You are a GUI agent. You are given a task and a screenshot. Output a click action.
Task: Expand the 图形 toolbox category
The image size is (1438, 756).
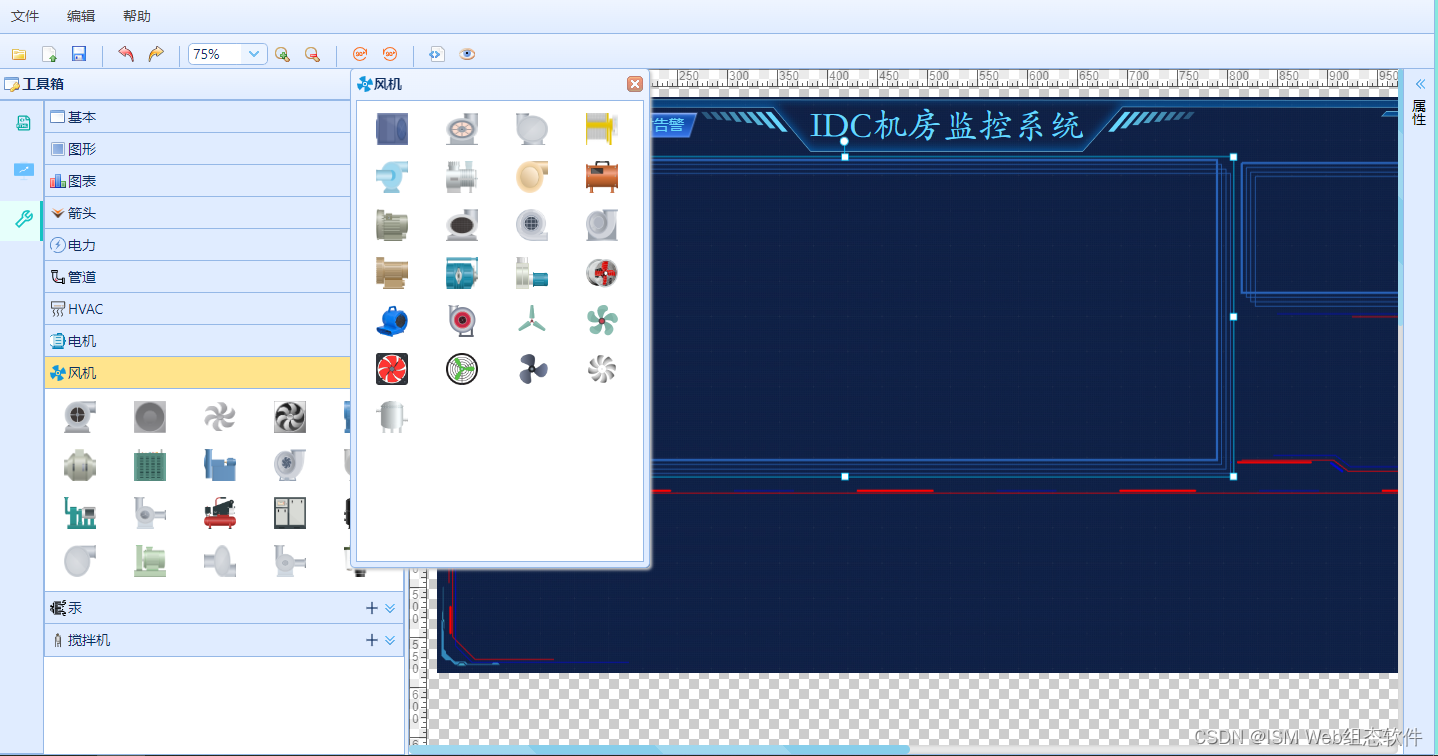[x=199, y=149]
